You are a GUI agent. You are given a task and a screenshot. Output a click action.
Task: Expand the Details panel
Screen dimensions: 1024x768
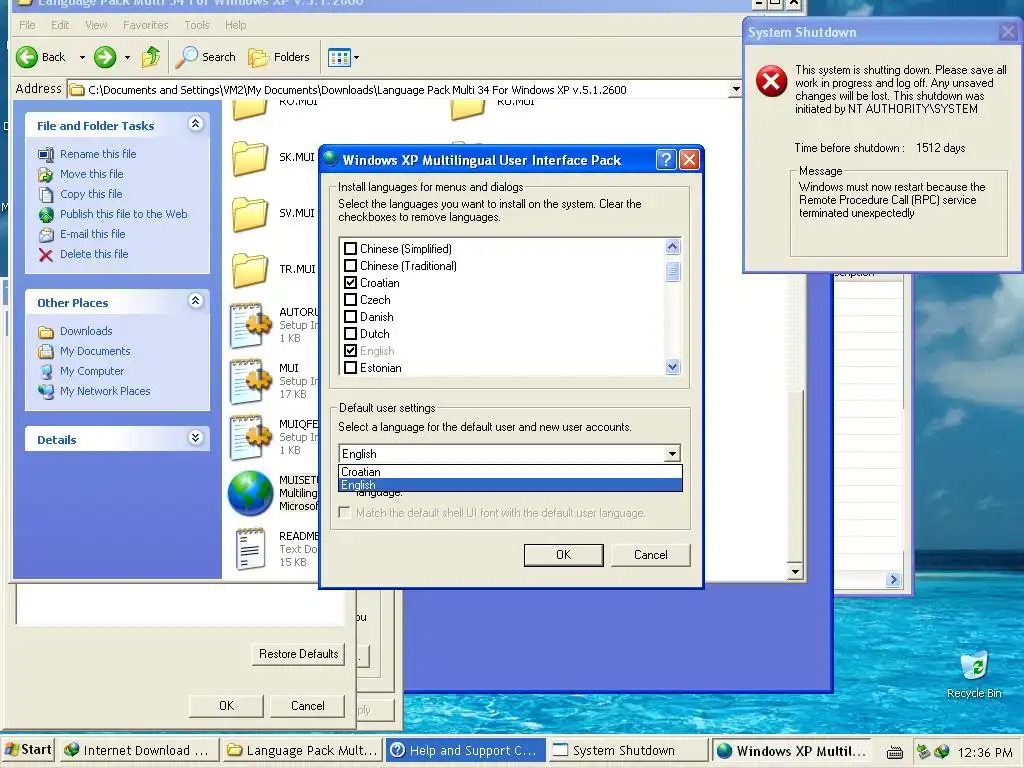(195, 438)
